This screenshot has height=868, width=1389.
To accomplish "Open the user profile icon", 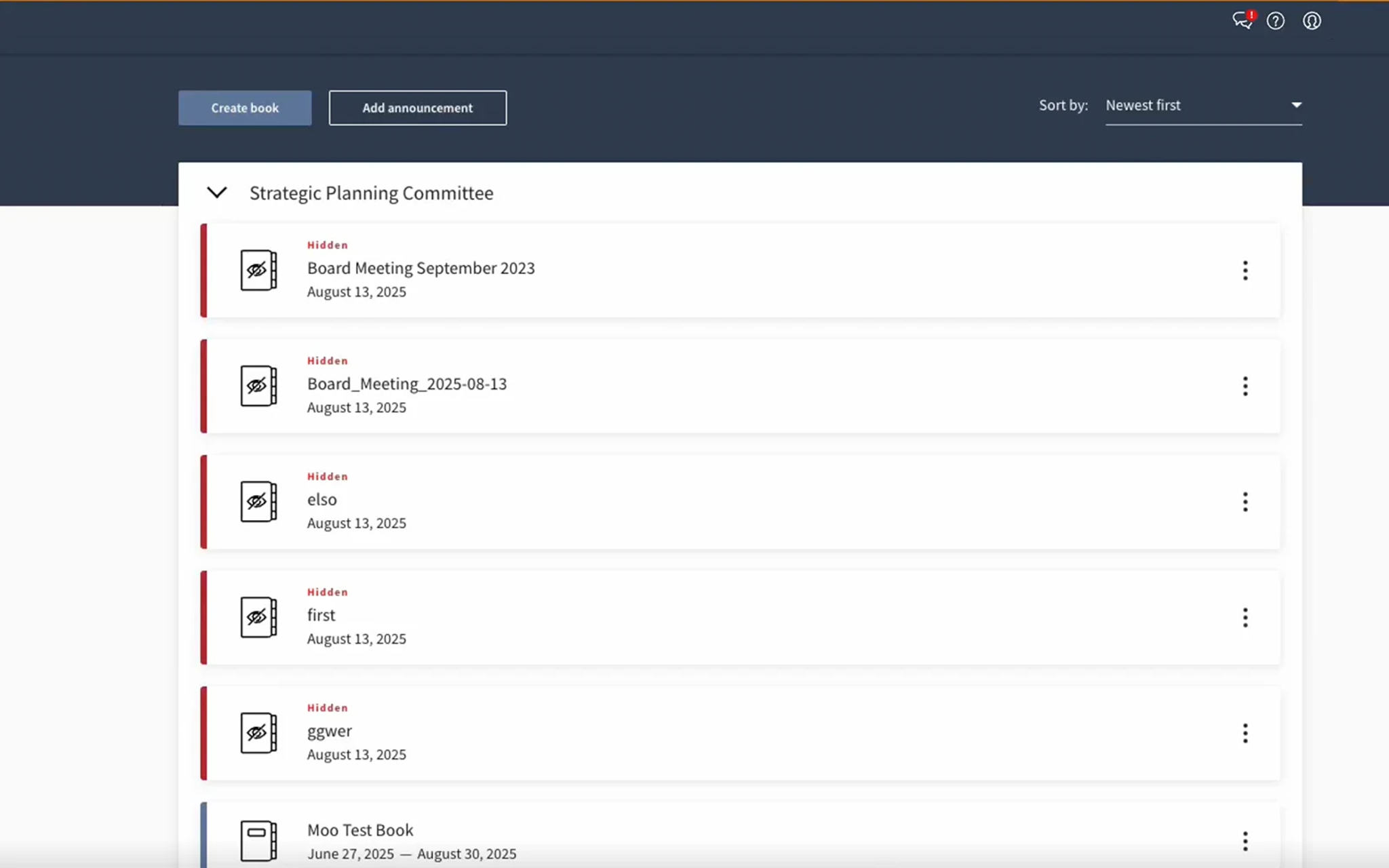I will pyautogui.click(x=1312, y=21).
